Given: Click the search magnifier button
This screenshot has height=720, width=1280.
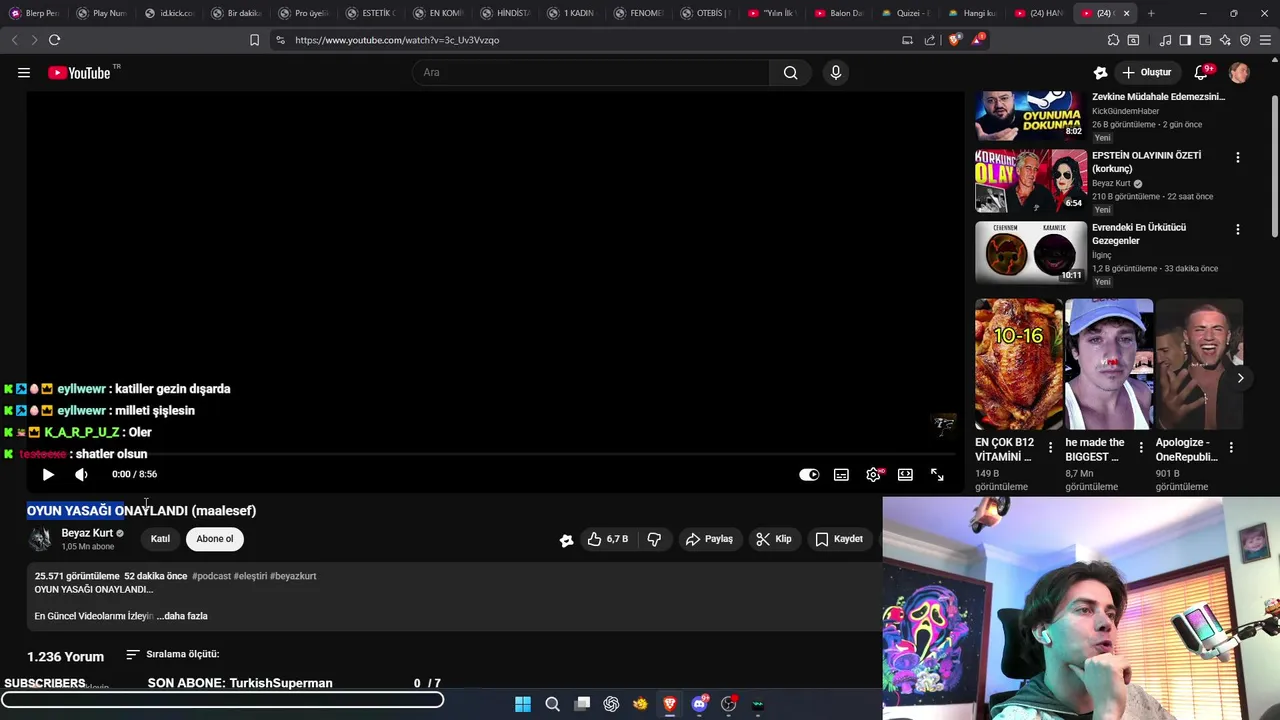Looking at the screenshot, I should pos(791,72).
